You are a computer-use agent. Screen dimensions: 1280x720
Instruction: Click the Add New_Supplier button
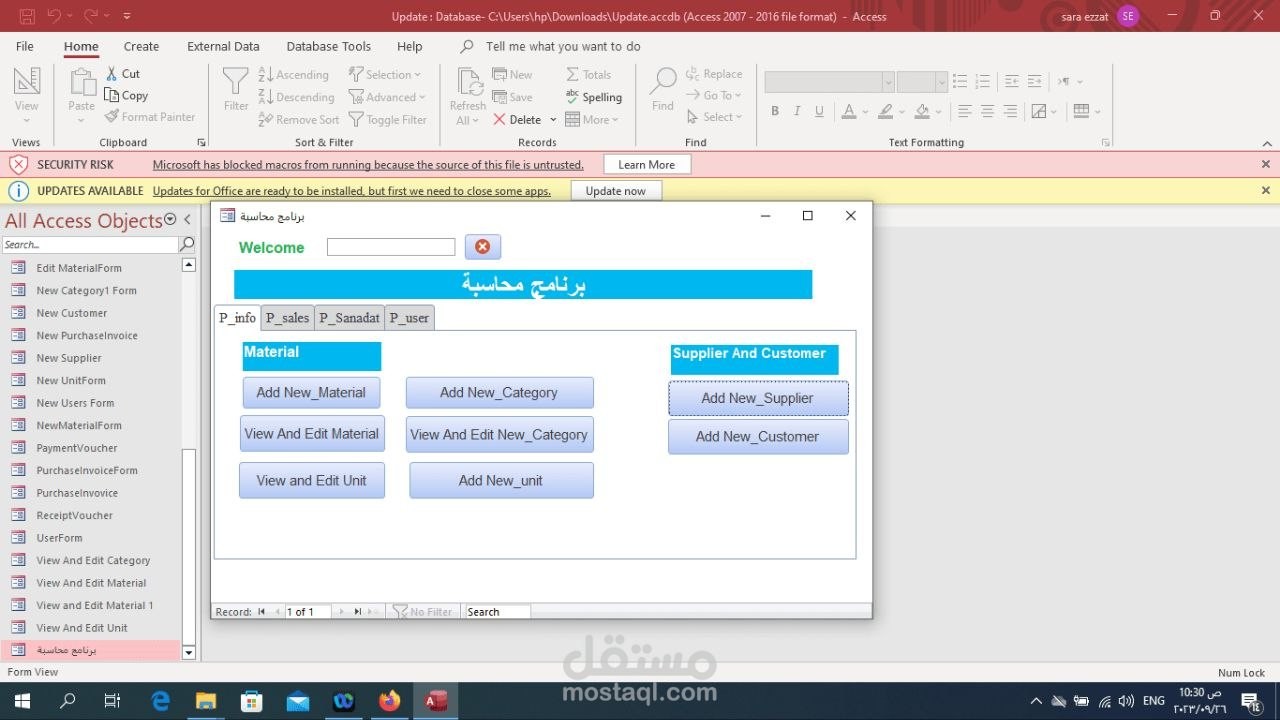[x=758, y=398]
